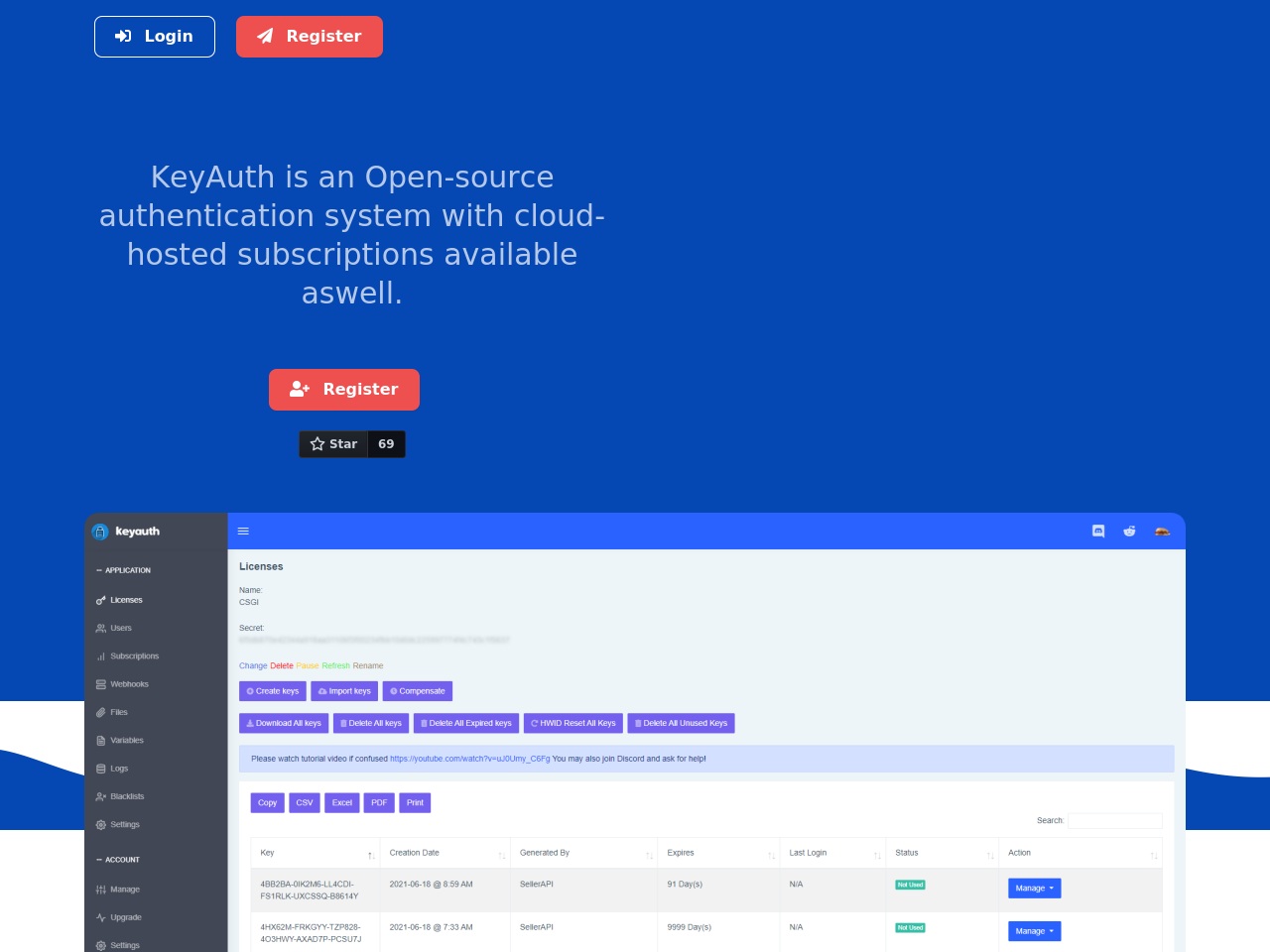Click into the Search input field
Viewport: 1270px width, 952px height.
click(1114, 820)
